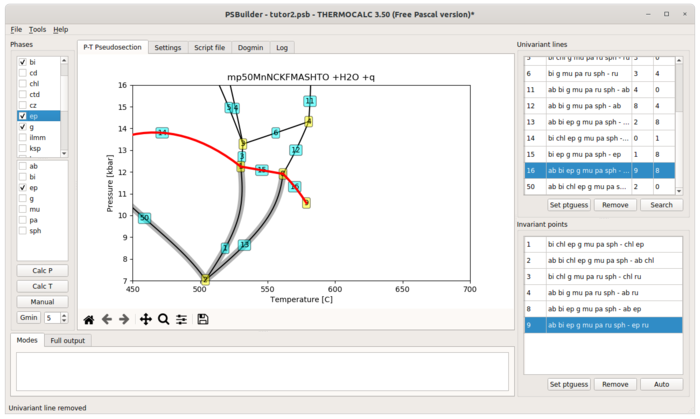Select univariant line label 14 on plot
This screenshot has width=700, height=419.
162,133
